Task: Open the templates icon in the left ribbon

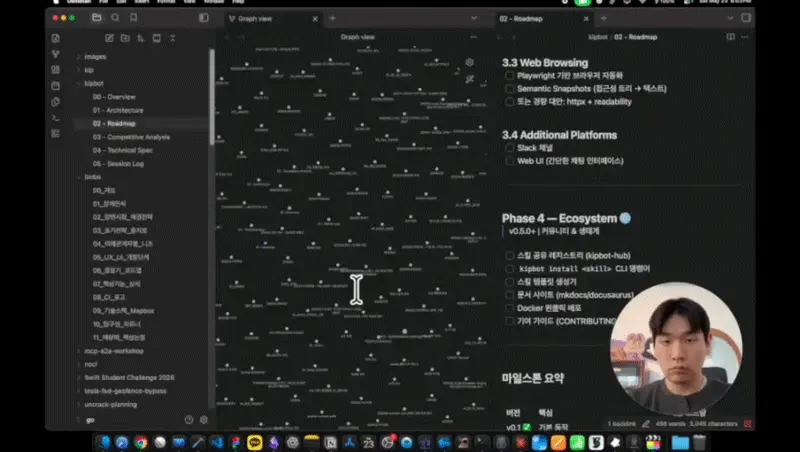Action: point(56,102)
